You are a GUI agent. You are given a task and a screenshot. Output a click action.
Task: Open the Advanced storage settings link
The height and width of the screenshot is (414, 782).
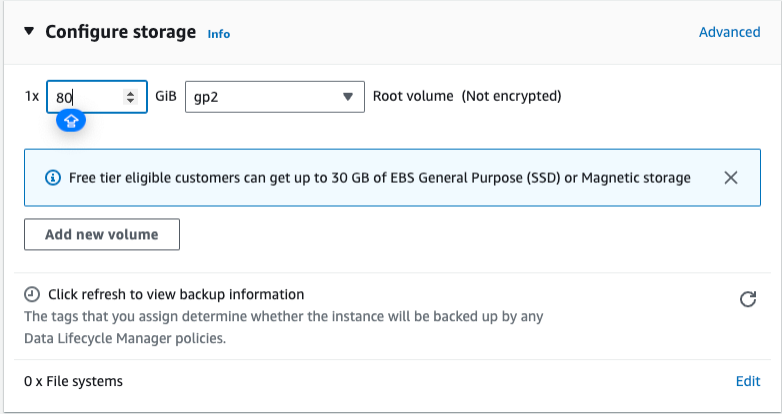click(x=729, y=32)
